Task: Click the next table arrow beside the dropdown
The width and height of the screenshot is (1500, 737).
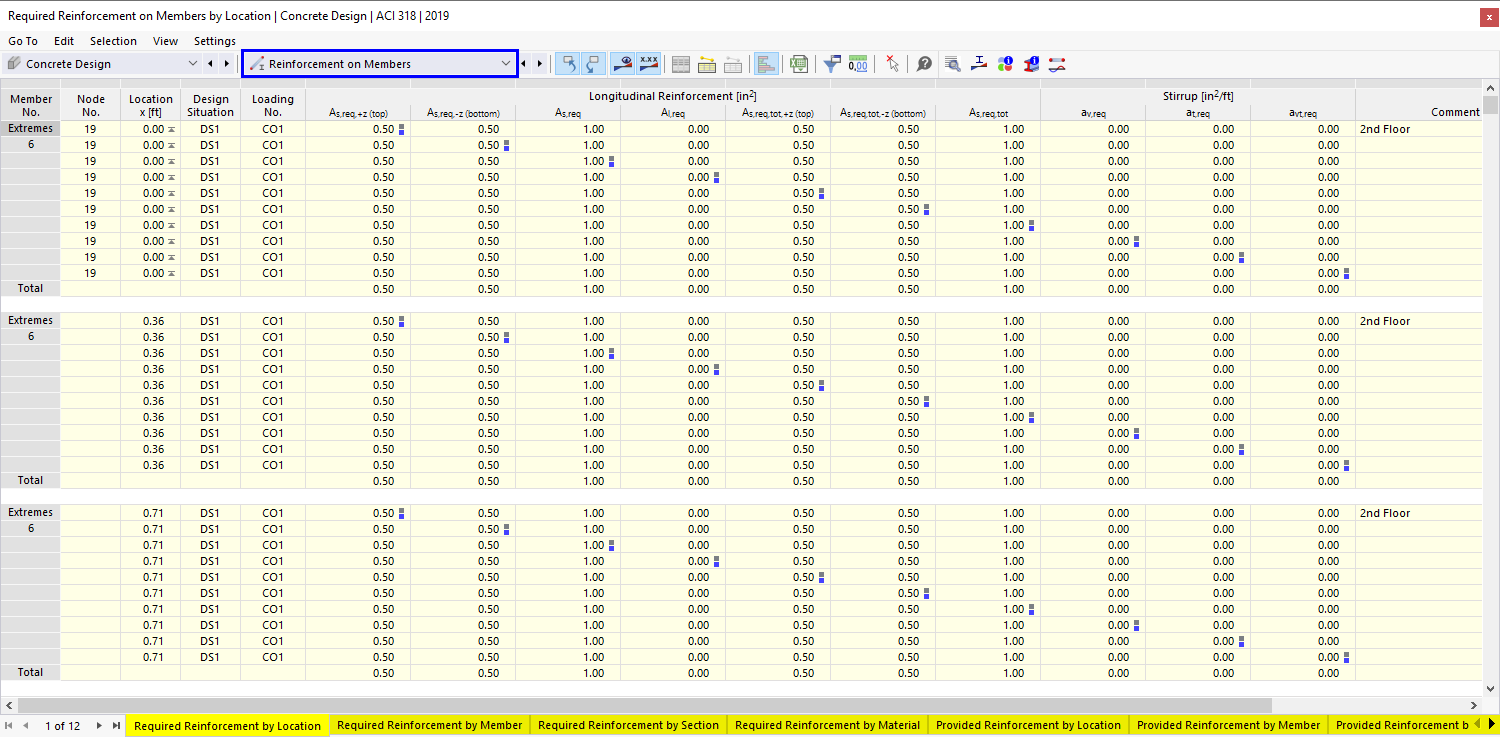Action: 537,63
